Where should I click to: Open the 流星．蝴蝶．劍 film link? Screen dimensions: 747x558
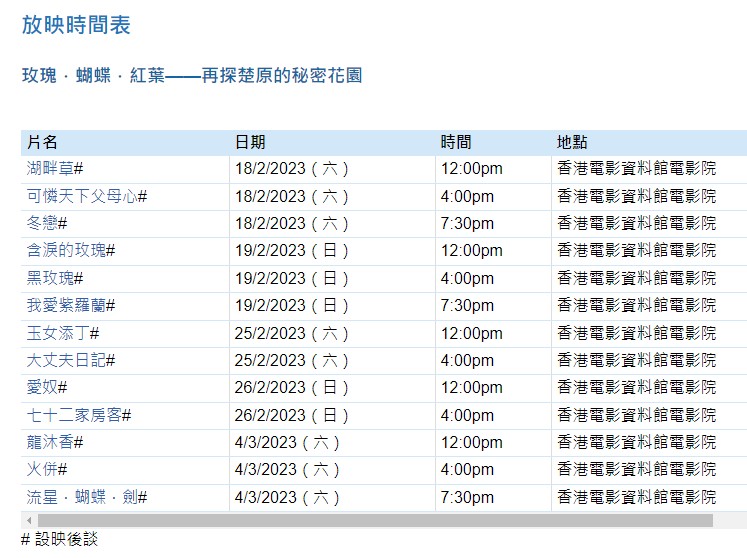point(82,497)
